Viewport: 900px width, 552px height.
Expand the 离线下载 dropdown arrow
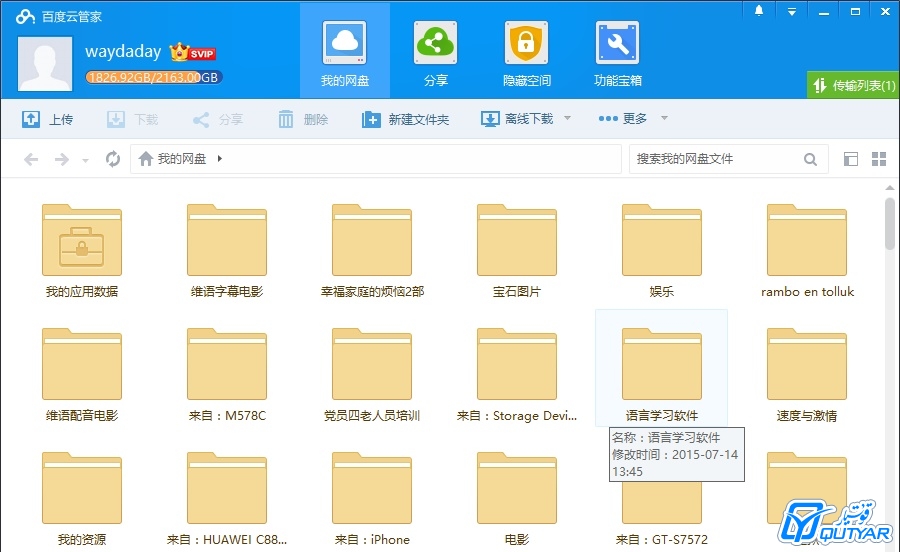(567, 118)
